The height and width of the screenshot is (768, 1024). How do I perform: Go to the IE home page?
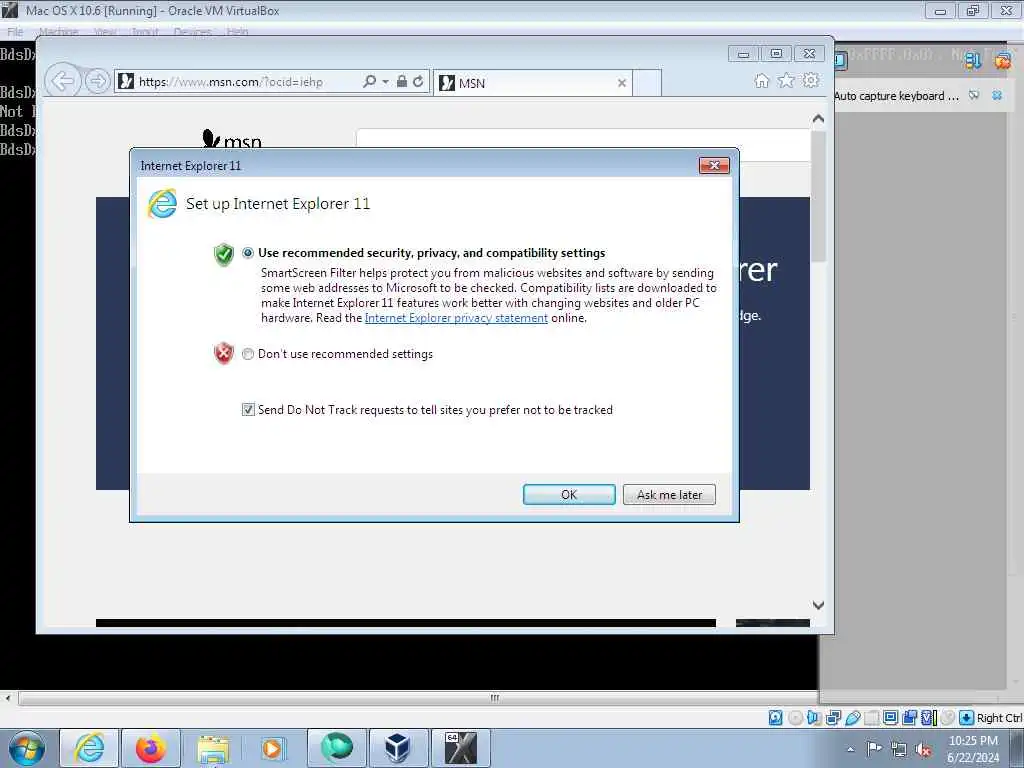coord(761,80)
